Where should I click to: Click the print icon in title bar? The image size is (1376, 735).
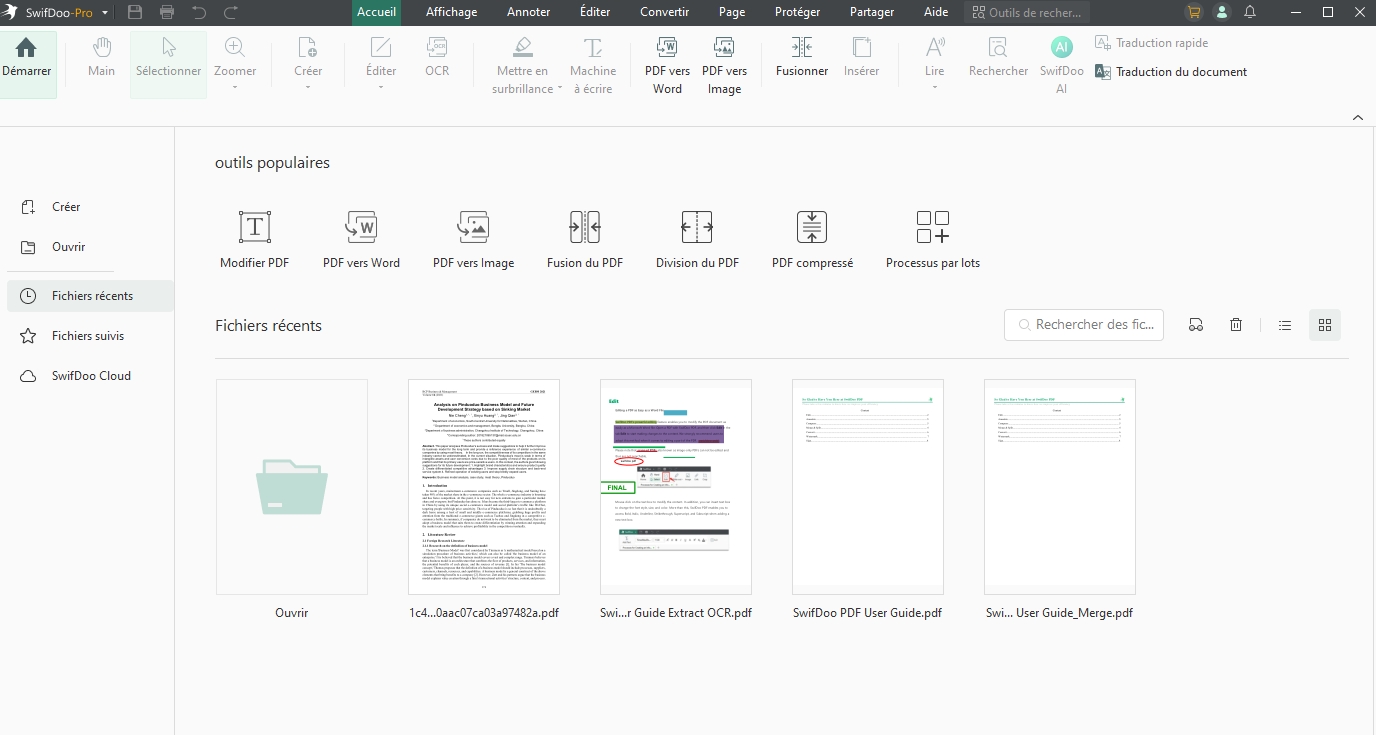click(167, 13)
